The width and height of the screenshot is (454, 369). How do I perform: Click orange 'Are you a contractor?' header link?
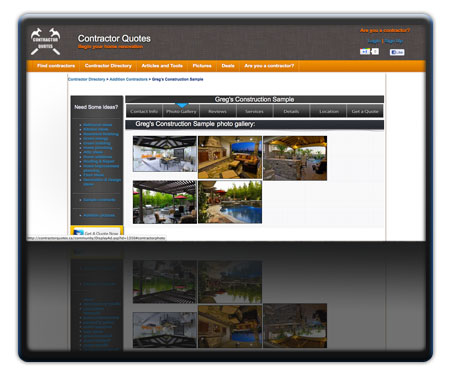[385, 30]
